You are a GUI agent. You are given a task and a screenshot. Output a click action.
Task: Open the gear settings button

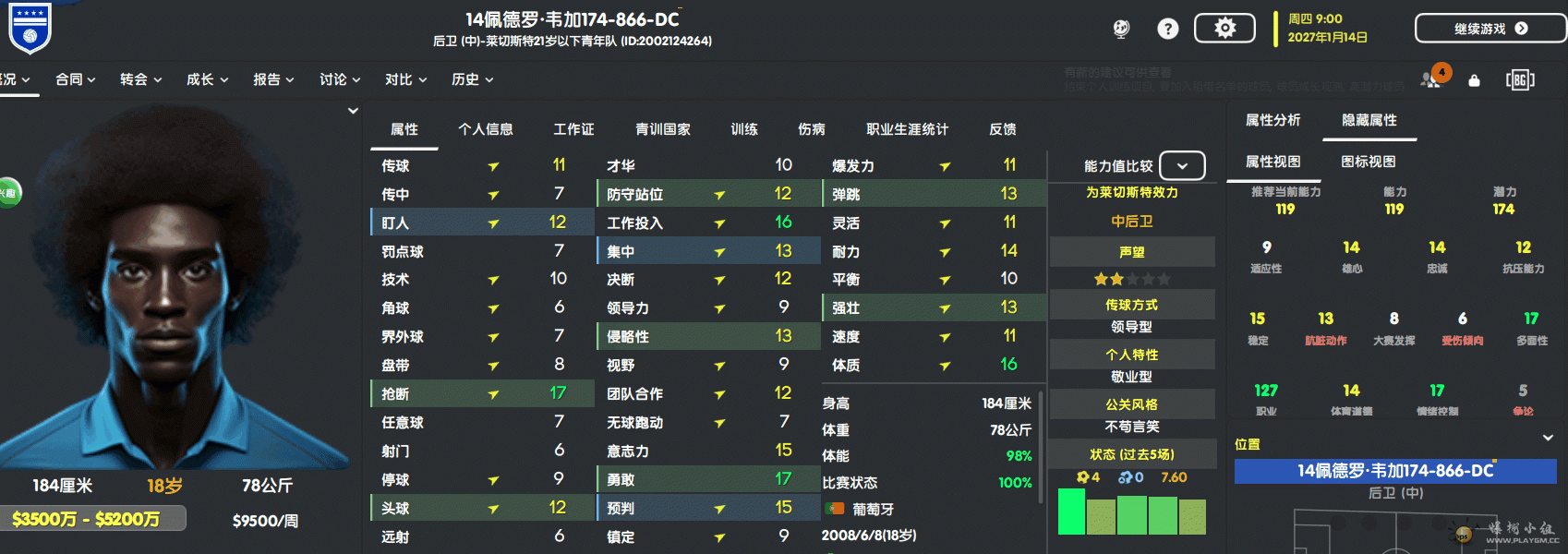[1224, 28]
